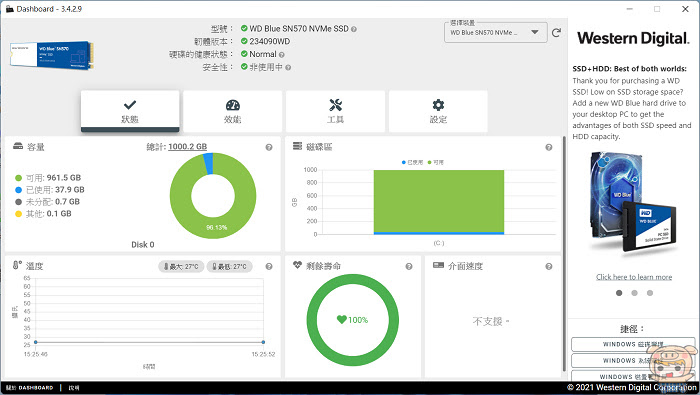Click the 'Click here to learn more' link
The width and height of the screenshot is (700, 395).
[633, 277]
